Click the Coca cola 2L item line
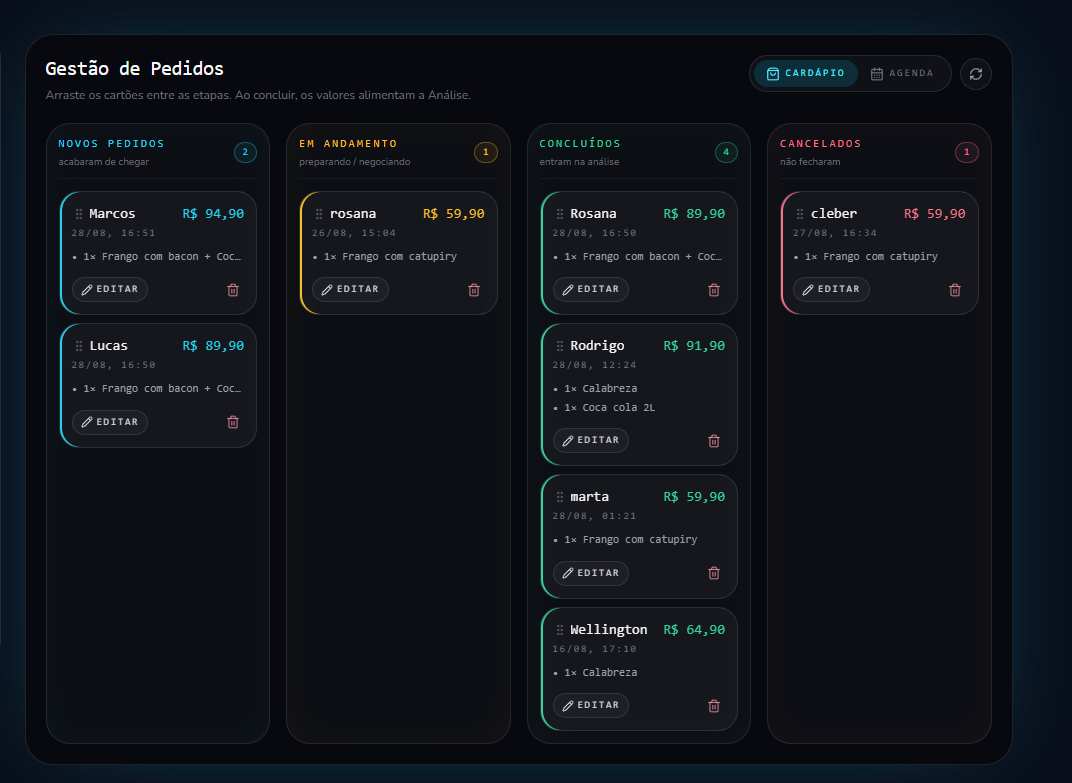Viewport: 1072px width, 783px height. coord(609,408)
